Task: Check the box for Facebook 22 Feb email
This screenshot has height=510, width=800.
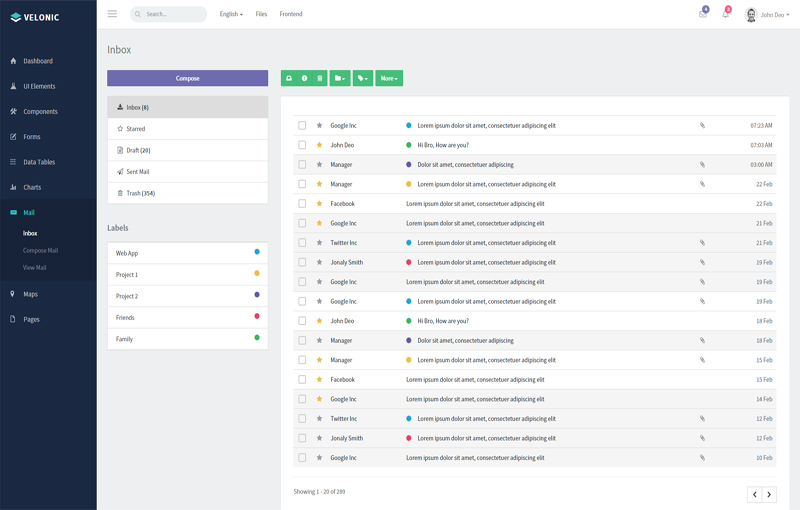Action: point(302,204)
